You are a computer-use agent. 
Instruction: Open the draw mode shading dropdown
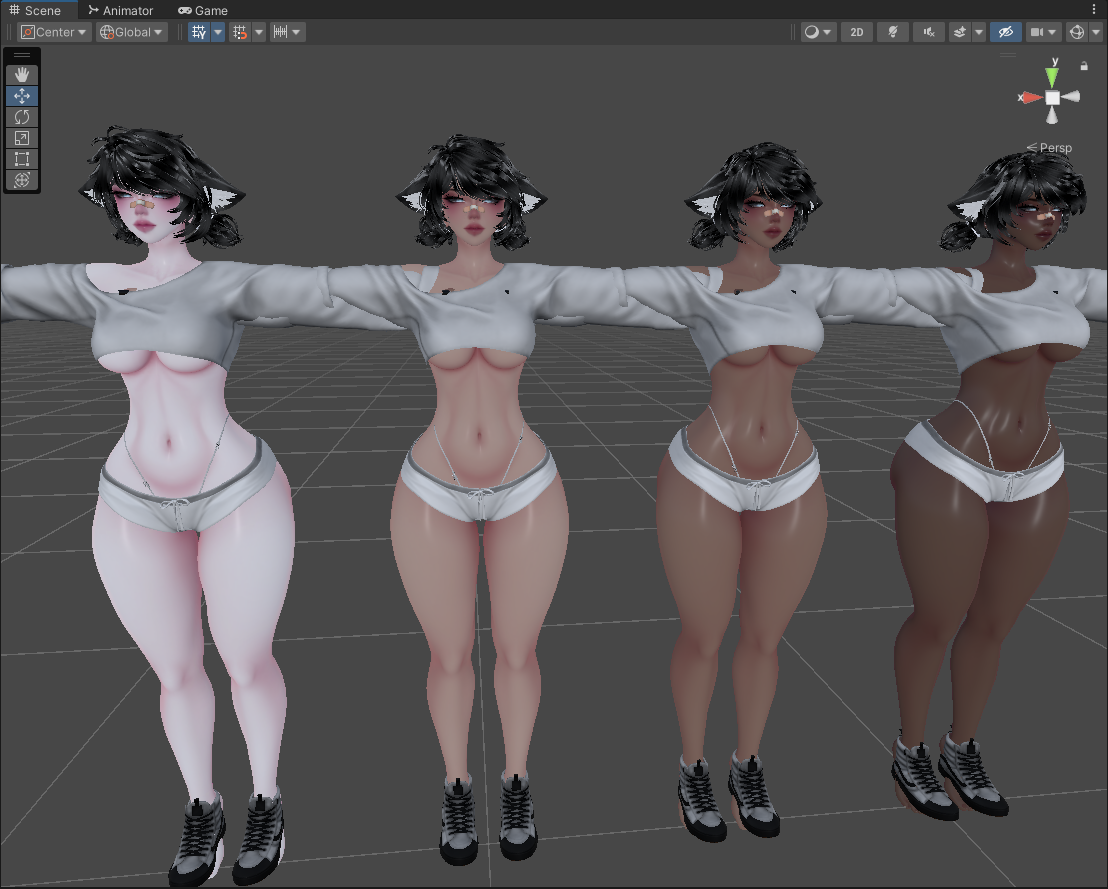tap(819, 32)
